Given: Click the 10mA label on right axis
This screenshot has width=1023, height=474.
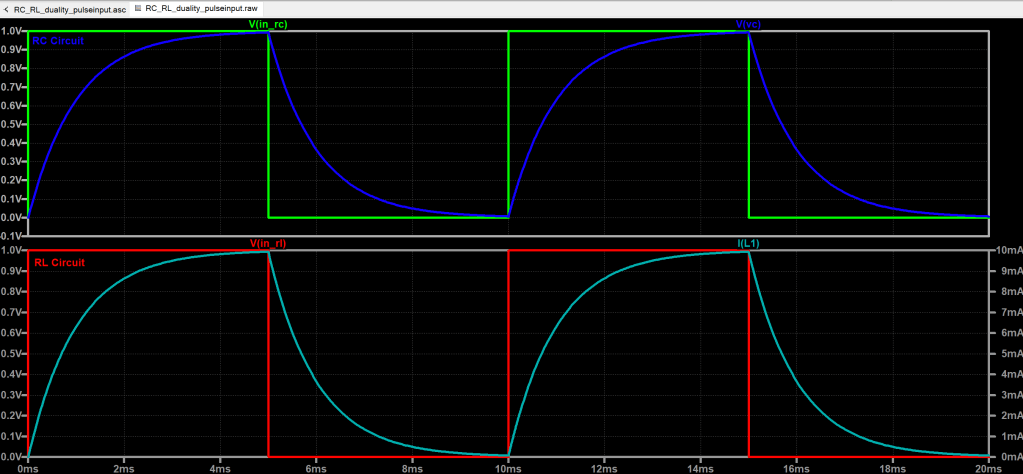Looking at the screenshot, I should pyautogui.click(x=1006, y=250).
